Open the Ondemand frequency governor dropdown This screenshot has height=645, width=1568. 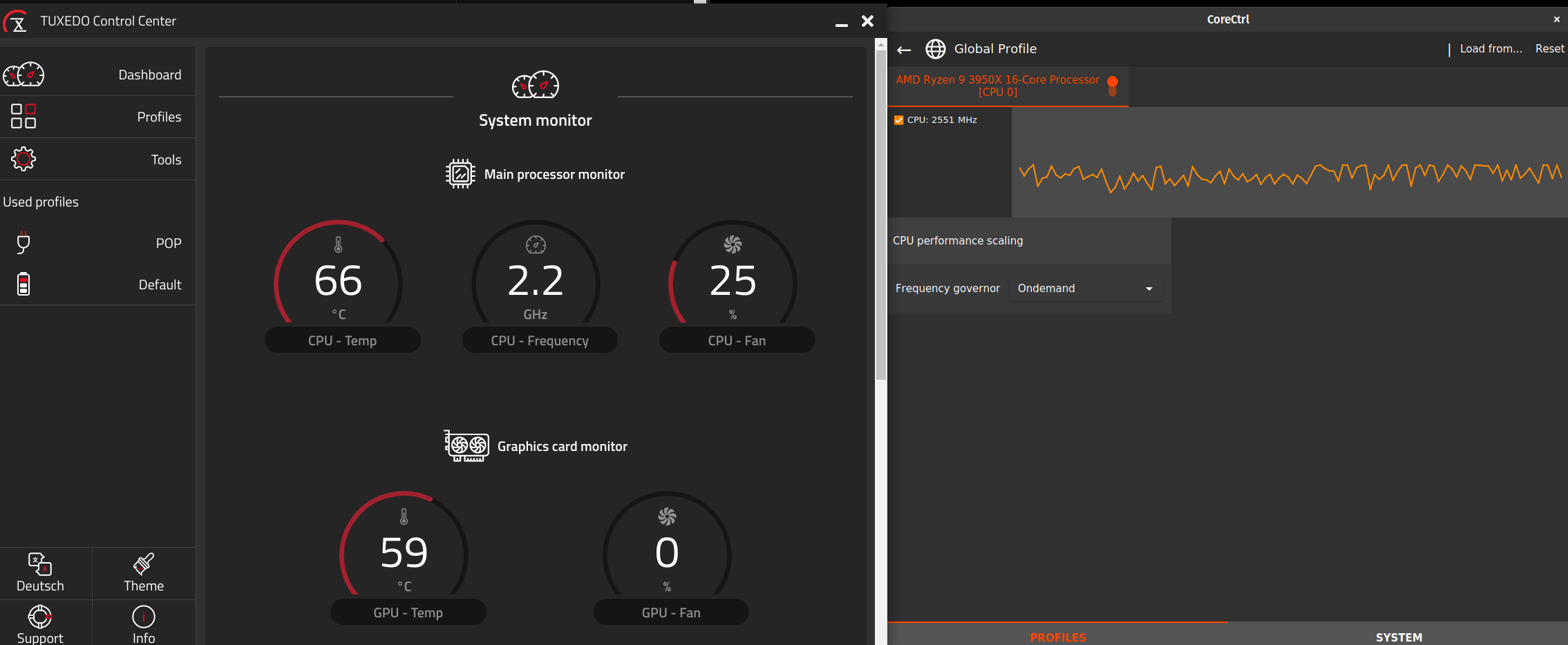[1084, 288]
